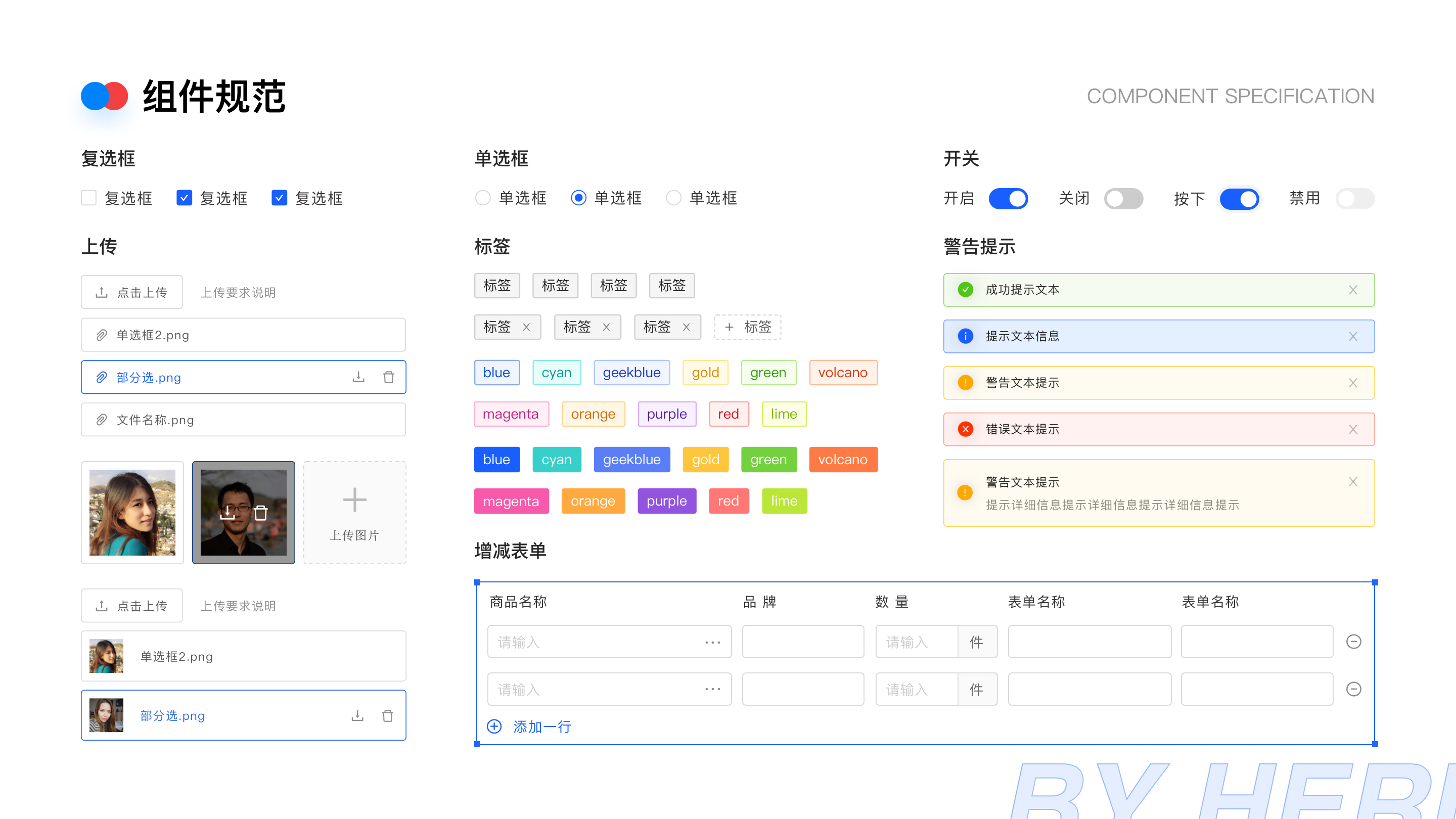Dismiss the 错误文本提示 error alert

[x=1353, y=429]
